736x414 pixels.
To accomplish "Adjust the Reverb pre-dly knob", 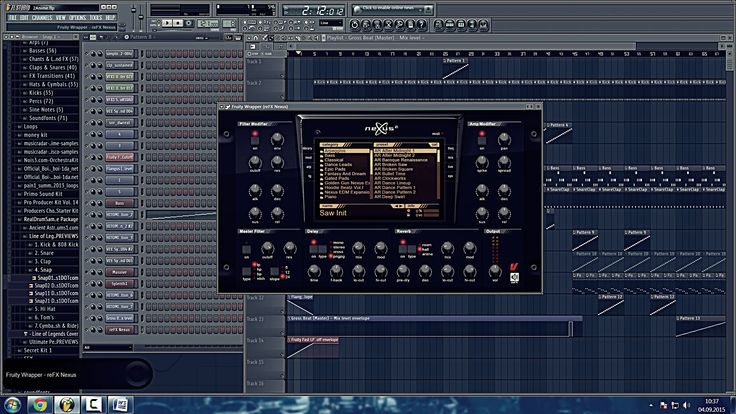I will (403, 271).
